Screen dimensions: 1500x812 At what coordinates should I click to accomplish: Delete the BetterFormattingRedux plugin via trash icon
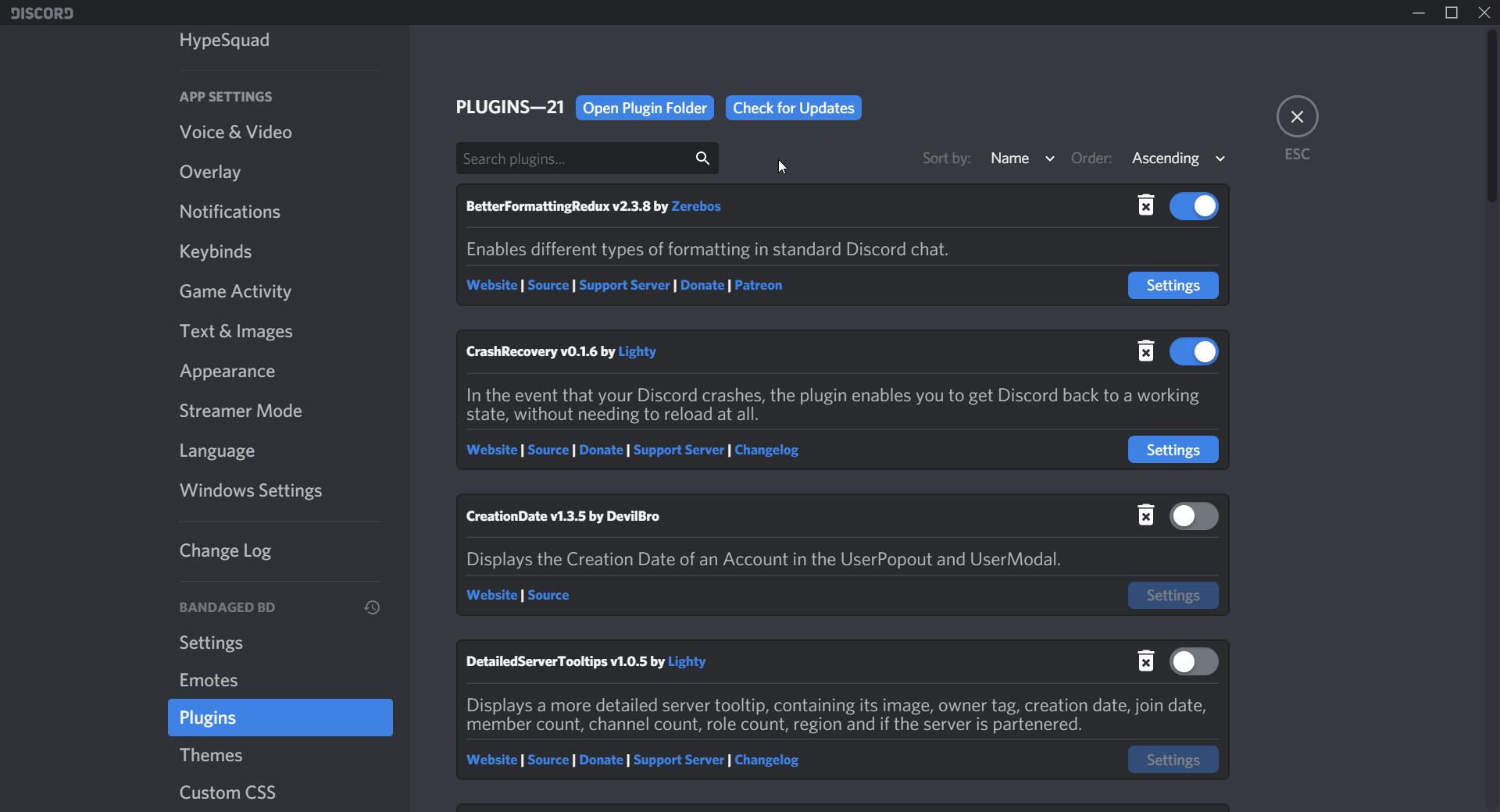tap(1145, 205)
